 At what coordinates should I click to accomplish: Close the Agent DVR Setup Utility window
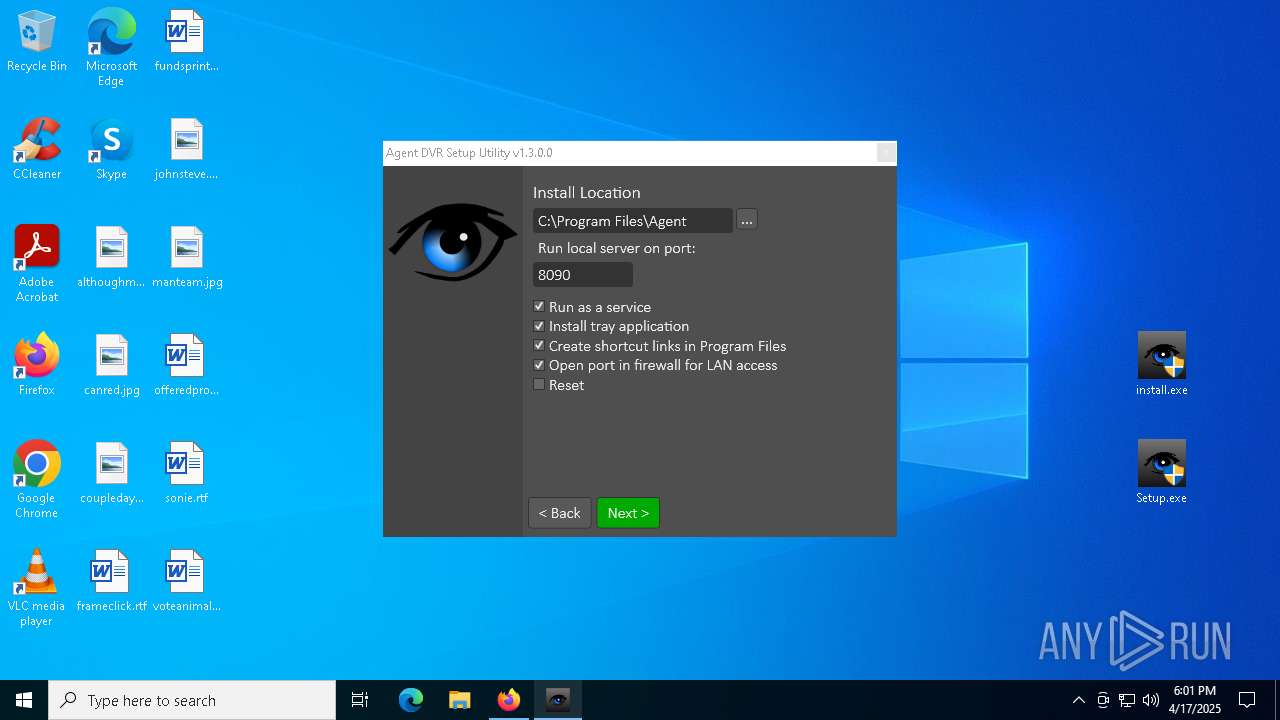(x=885, y=152)
